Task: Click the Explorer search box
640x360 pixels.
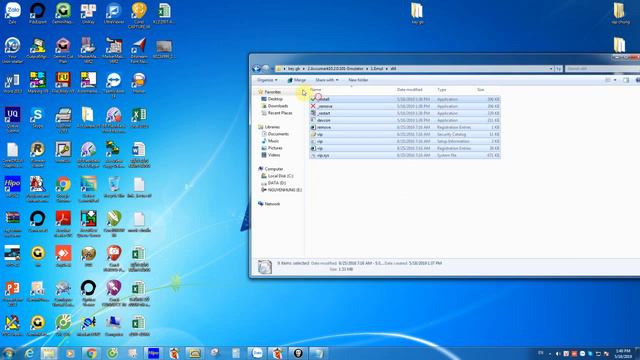Action: tap(601, 69)
